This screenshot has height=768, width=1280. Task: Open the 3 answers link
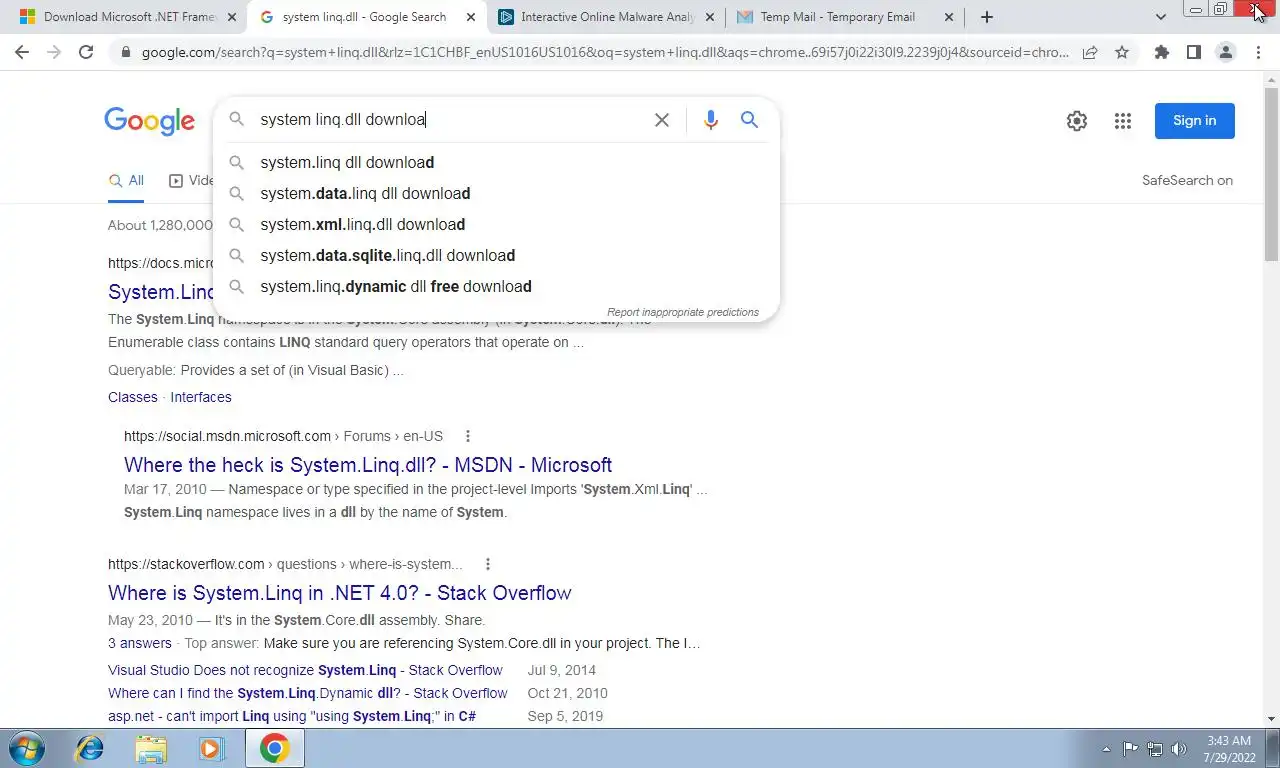(x=140, y=643)
